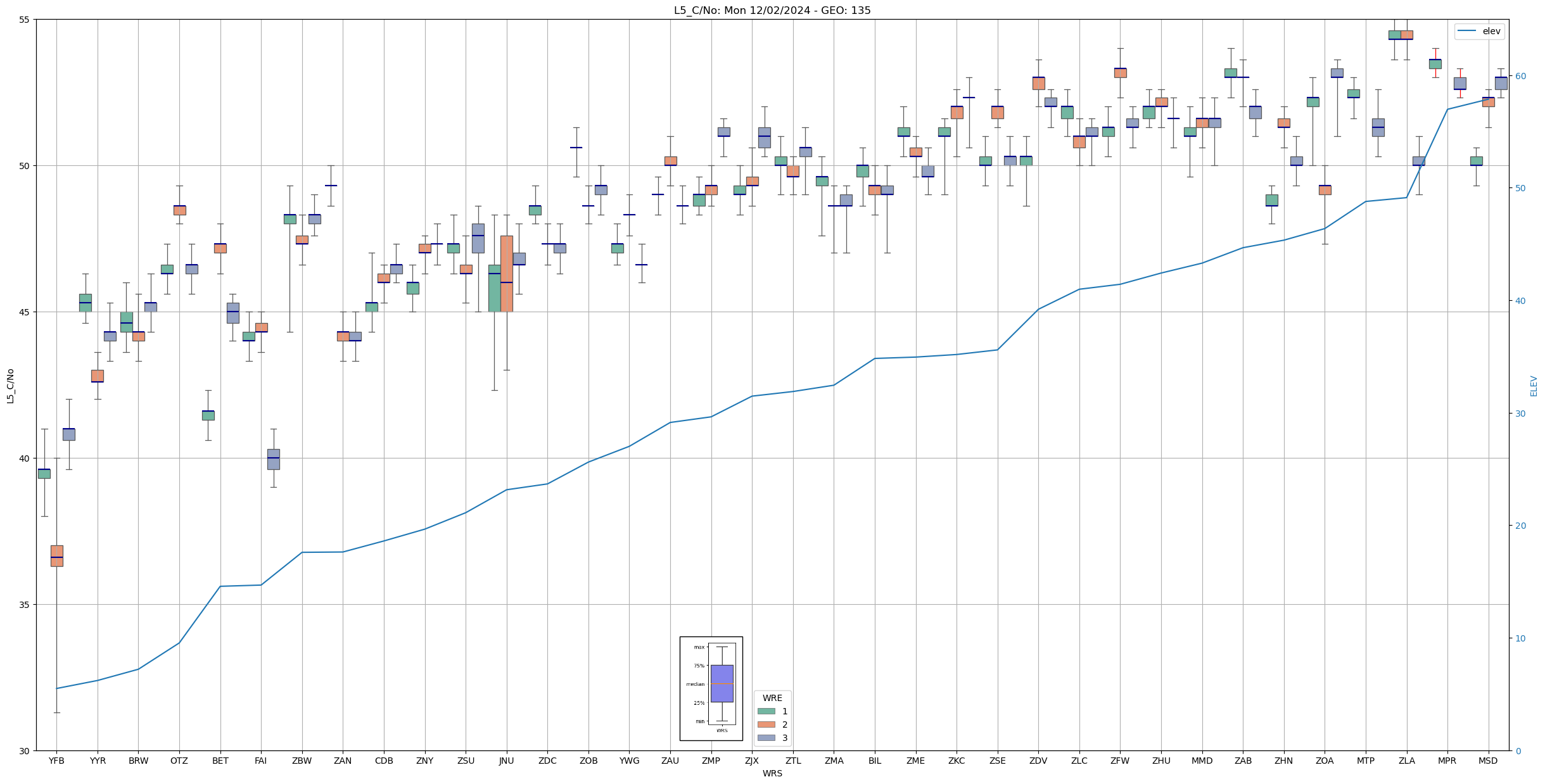The image size is (1545, 784).
Task: Click the WRE legend heading
Action: [x=772, y=698]
